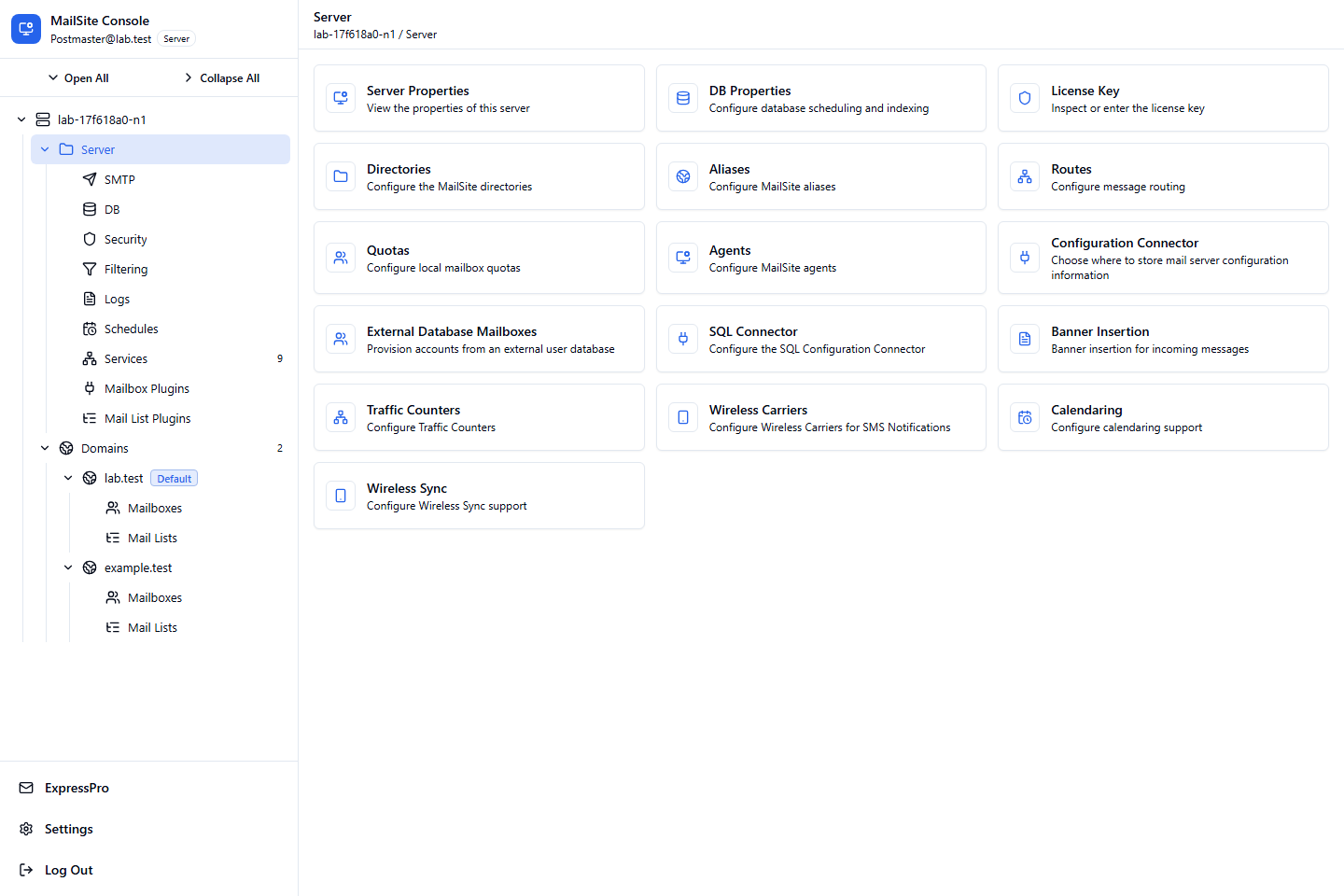
Task: Click the Domains count badge 2
Action: (x=280, y=448)
